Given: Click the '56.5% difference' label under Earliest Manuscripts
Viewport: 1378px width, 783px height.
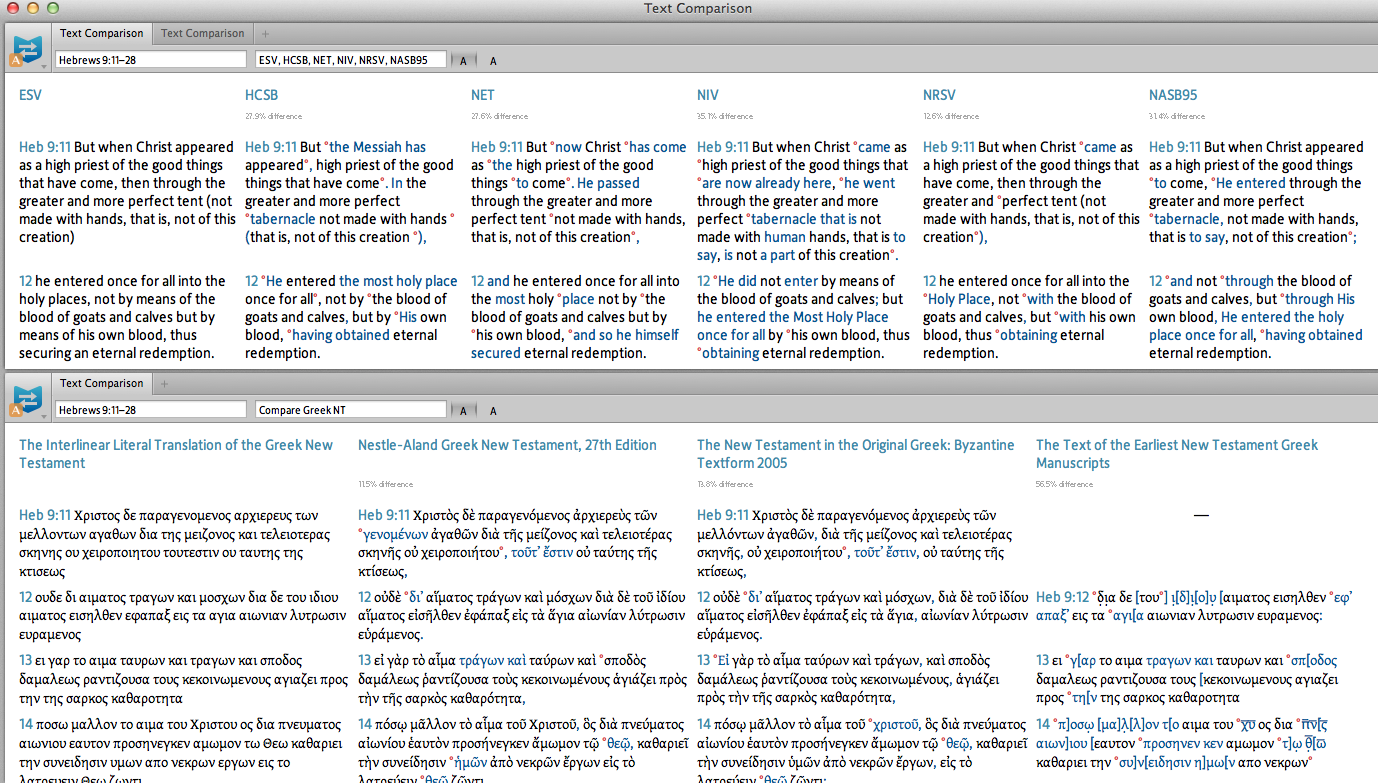Looking at the screenshot, I should click(1064, 484).
